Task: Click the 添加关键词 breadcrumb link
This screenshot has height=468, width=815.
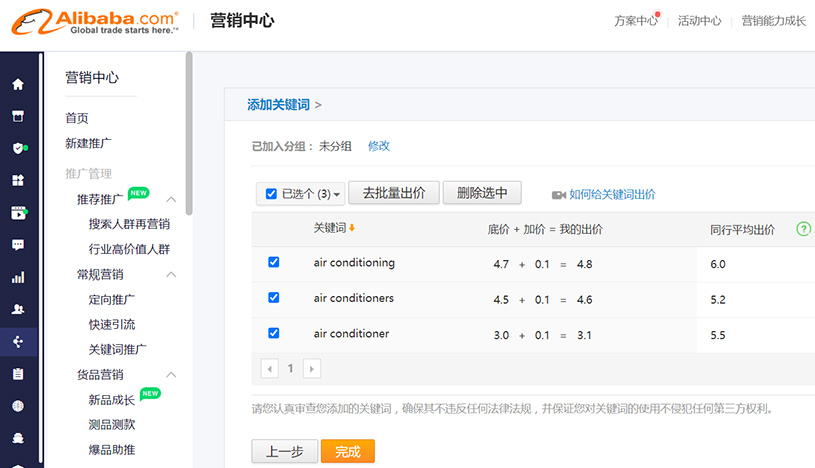Action: click(278, 105)
